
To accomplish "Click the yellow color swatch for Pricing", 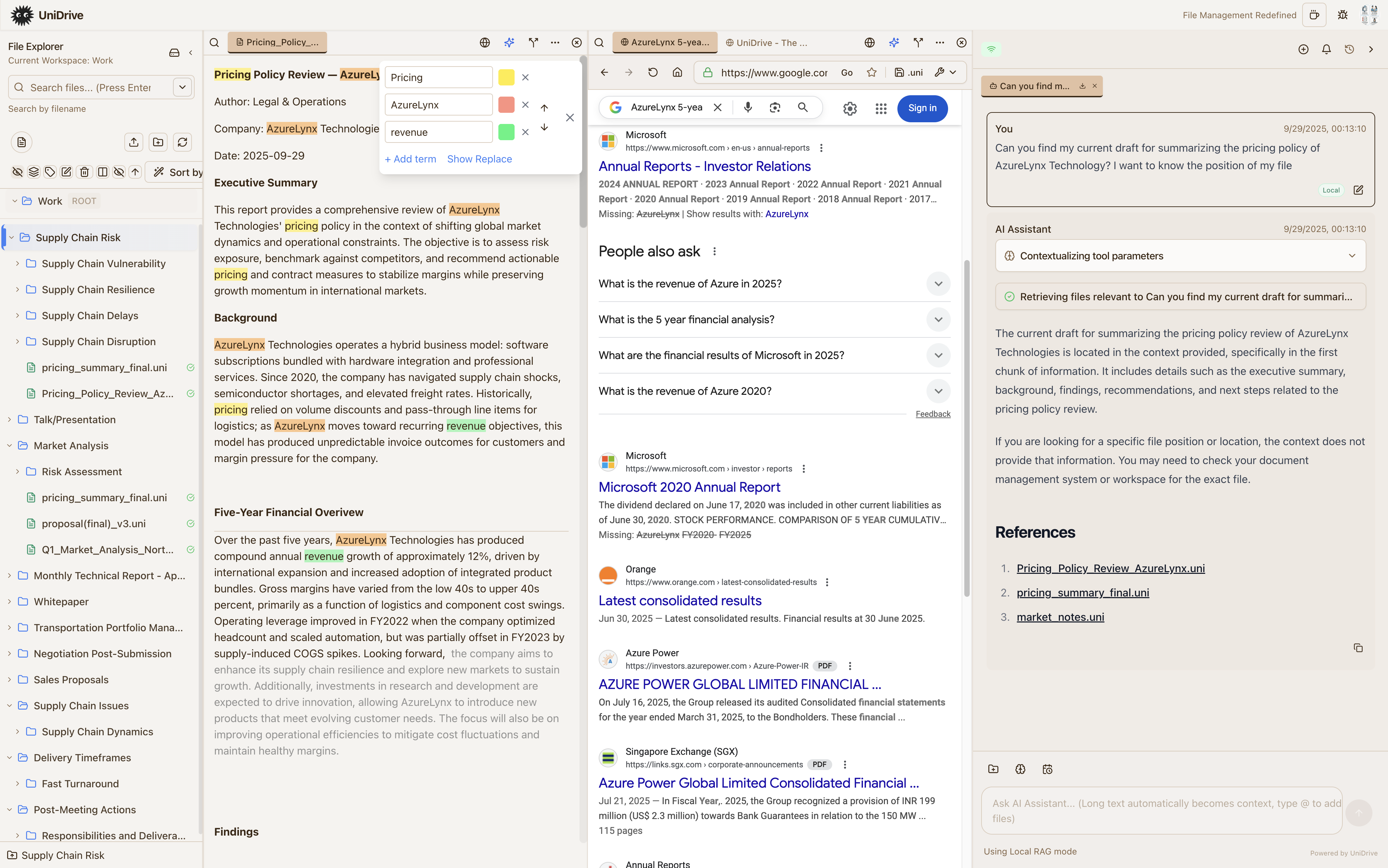I will [x=506, y=77].
